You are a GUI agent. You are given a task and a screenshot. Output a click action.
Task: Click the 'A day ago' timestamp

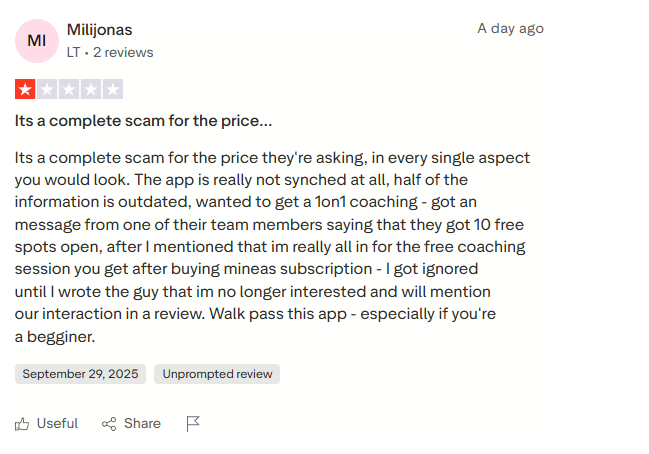(x=510, y=28)
